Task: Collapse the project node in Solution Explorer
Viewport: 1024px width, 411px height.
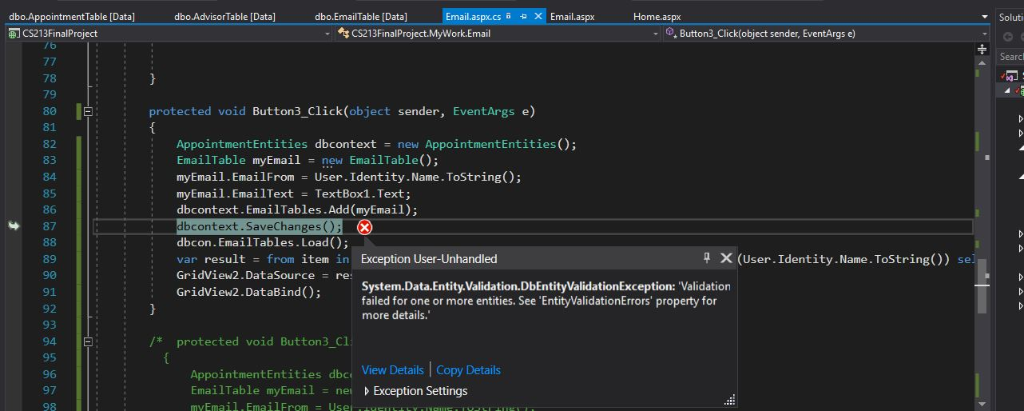Action: point(1007,91)
